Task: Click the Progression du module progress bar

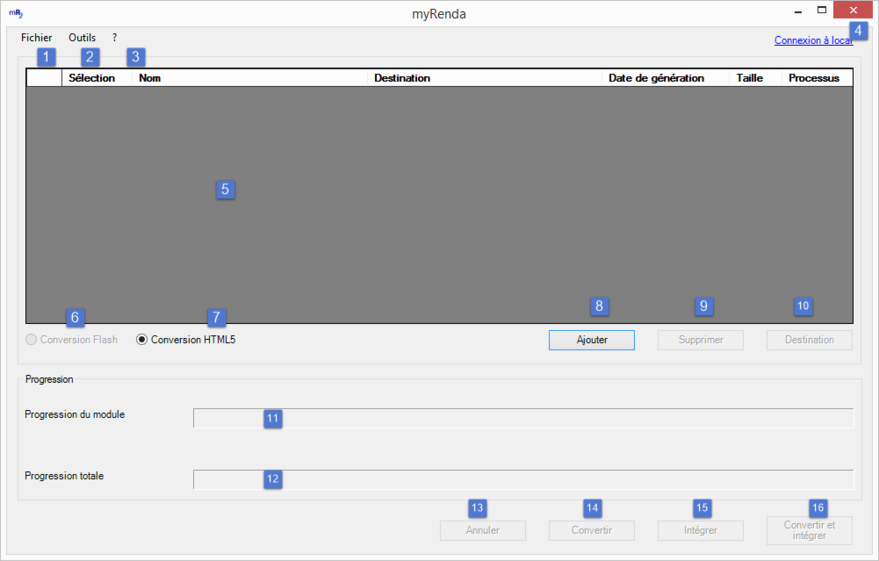Action: (522, 418)
